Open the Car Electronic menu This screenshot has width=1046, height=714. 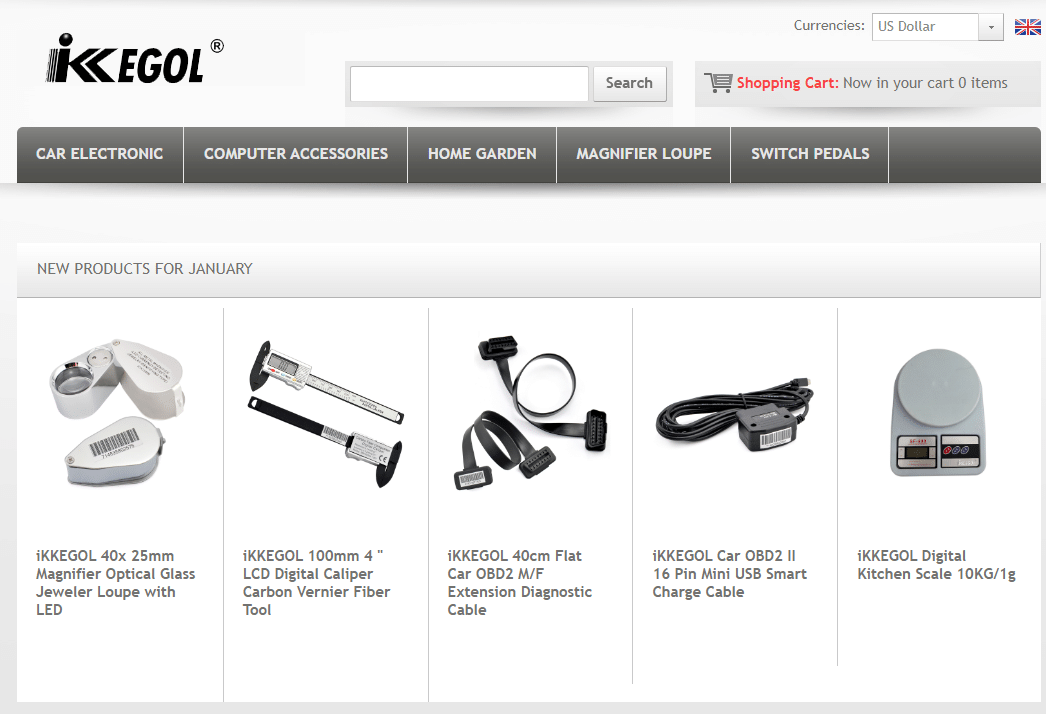pyautogui.click(x=100, y=154)
